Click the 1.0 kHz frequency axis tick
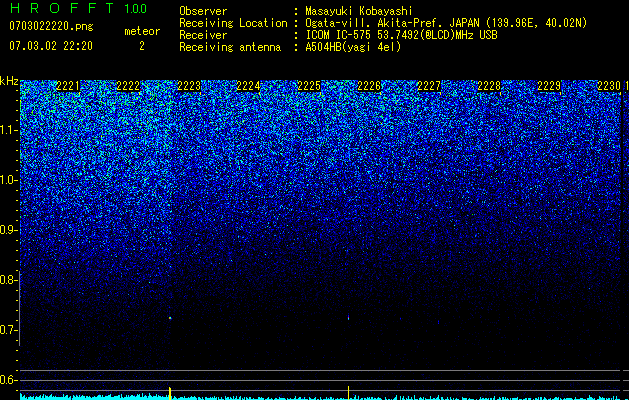629x400 pixels. coord(10,180)
